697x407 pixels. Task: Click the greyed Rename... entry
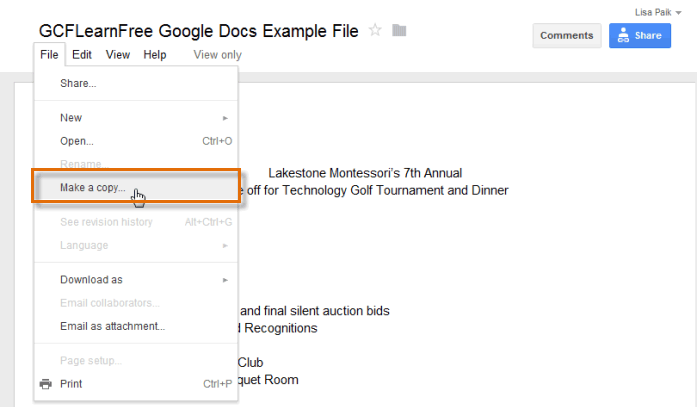[136, 163]
